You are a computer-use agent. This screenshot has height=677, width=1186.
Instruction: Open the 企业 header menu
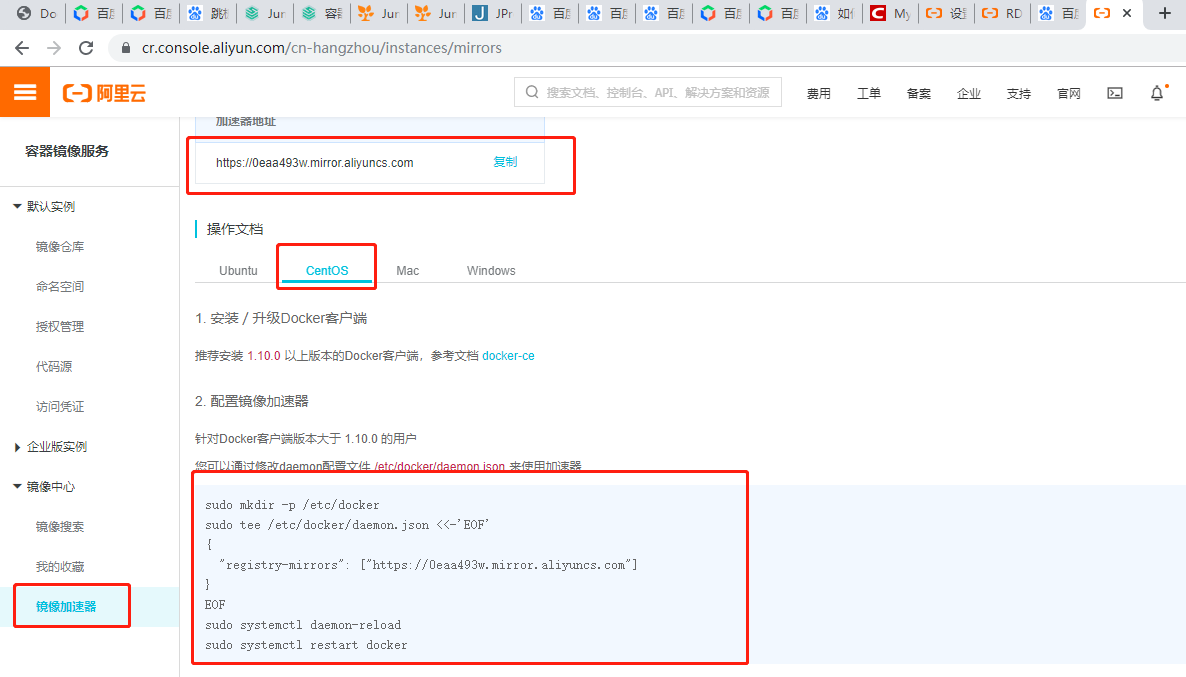(x=968, y=93)
